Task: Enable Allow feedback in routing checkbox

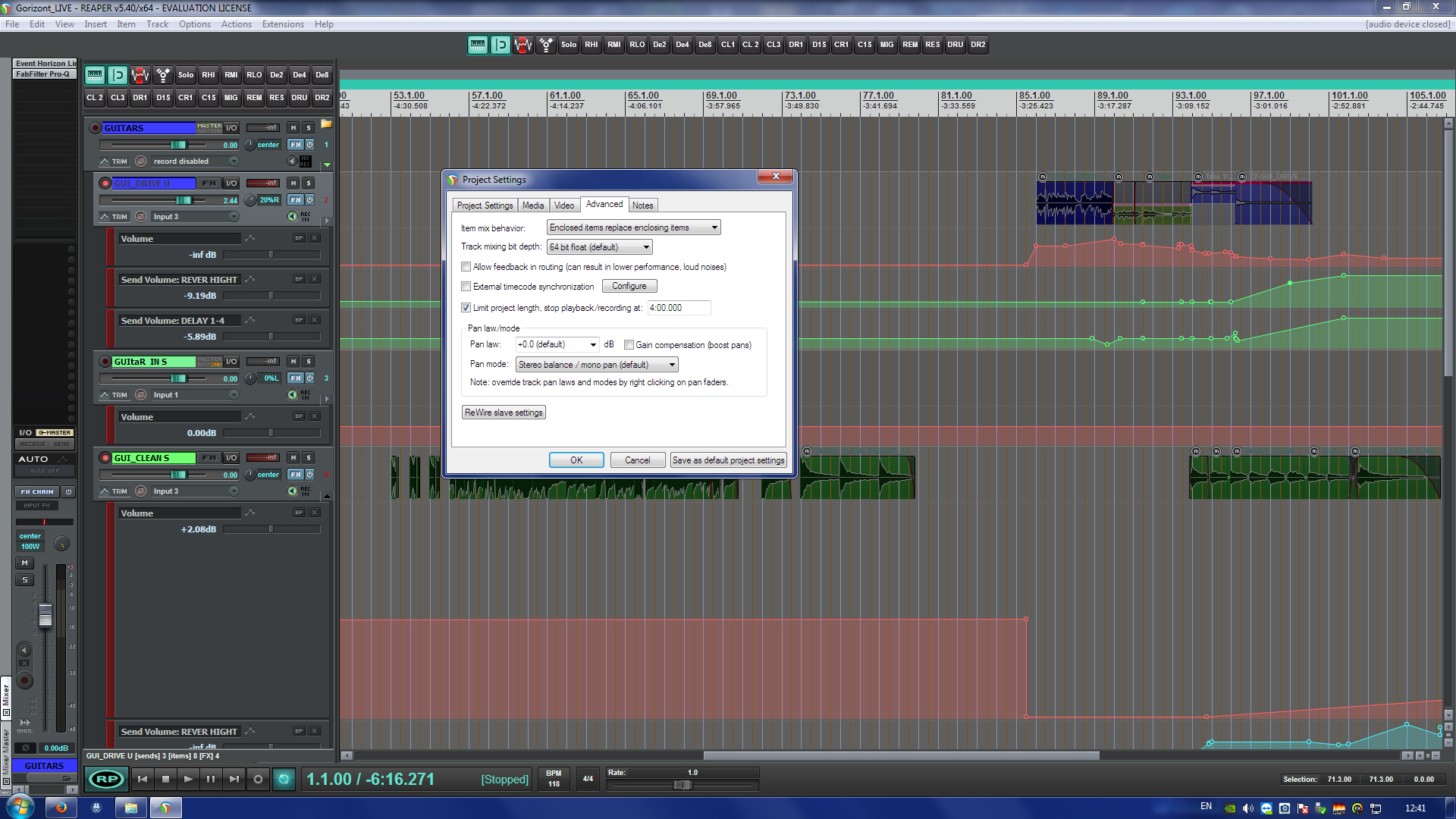Action: 466,267
